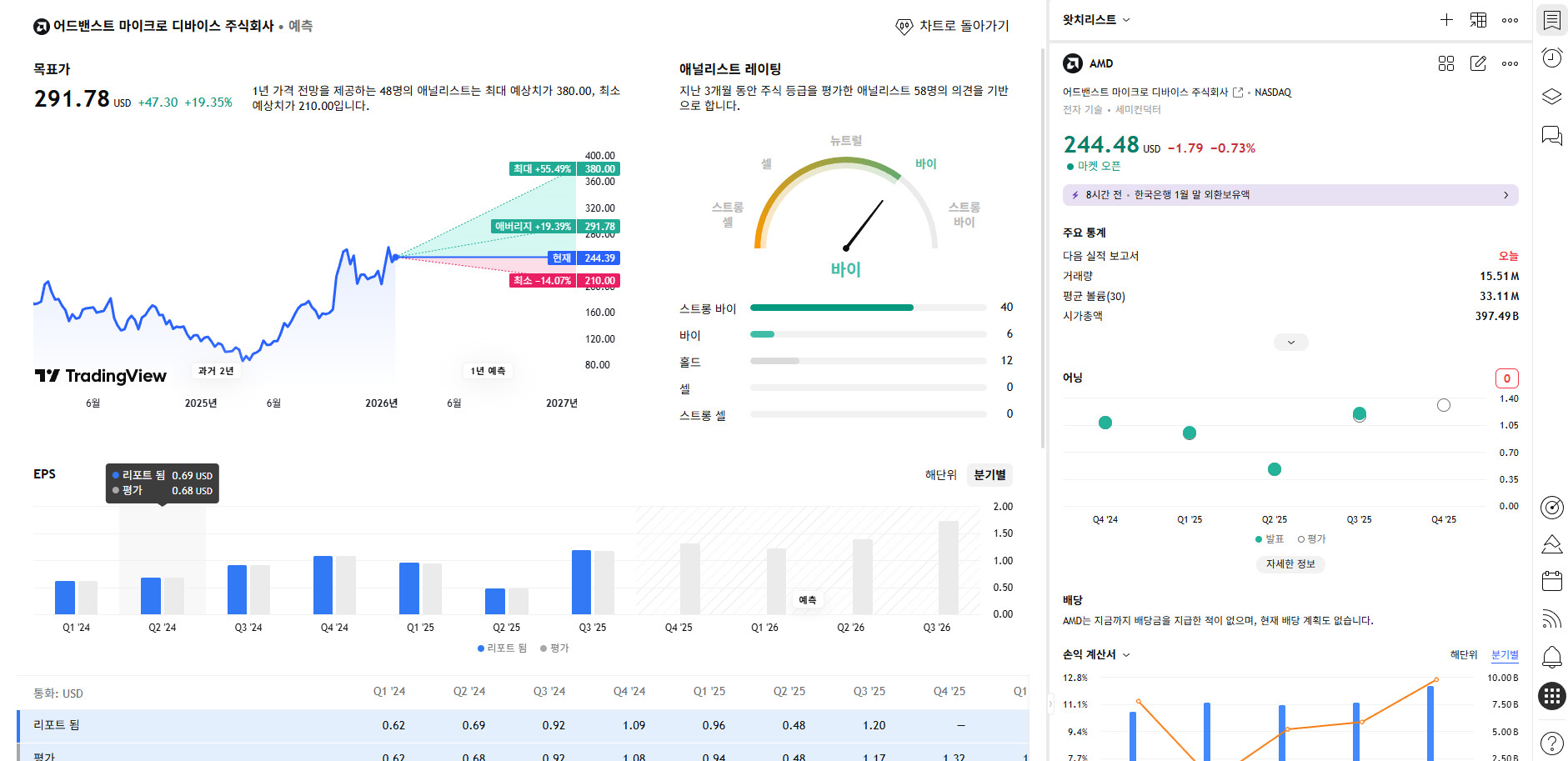Click the 291.78 price target value heading
Image resolution: width=1568 pixels, height=761 pixels.
[72, 99]
